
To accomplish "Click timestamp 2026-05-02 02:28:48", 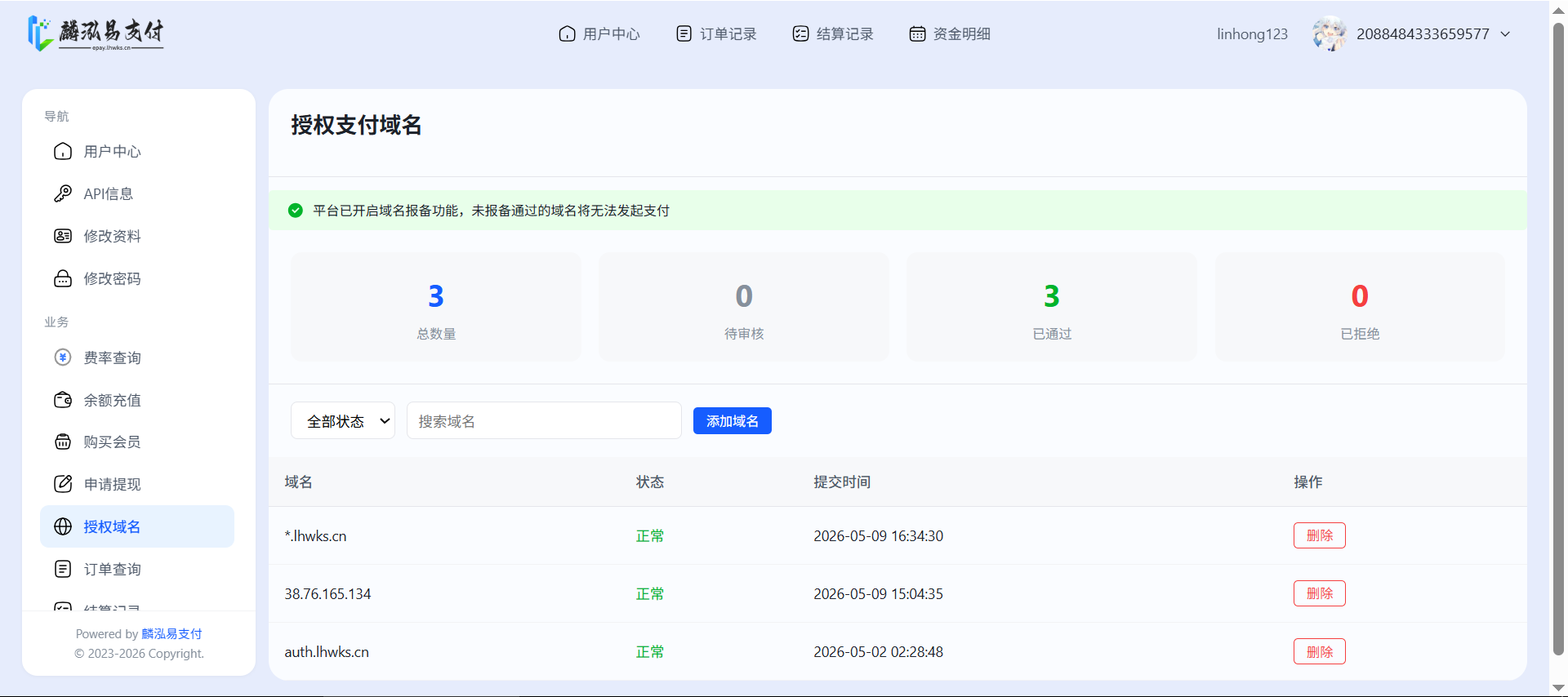I will 878,652.
